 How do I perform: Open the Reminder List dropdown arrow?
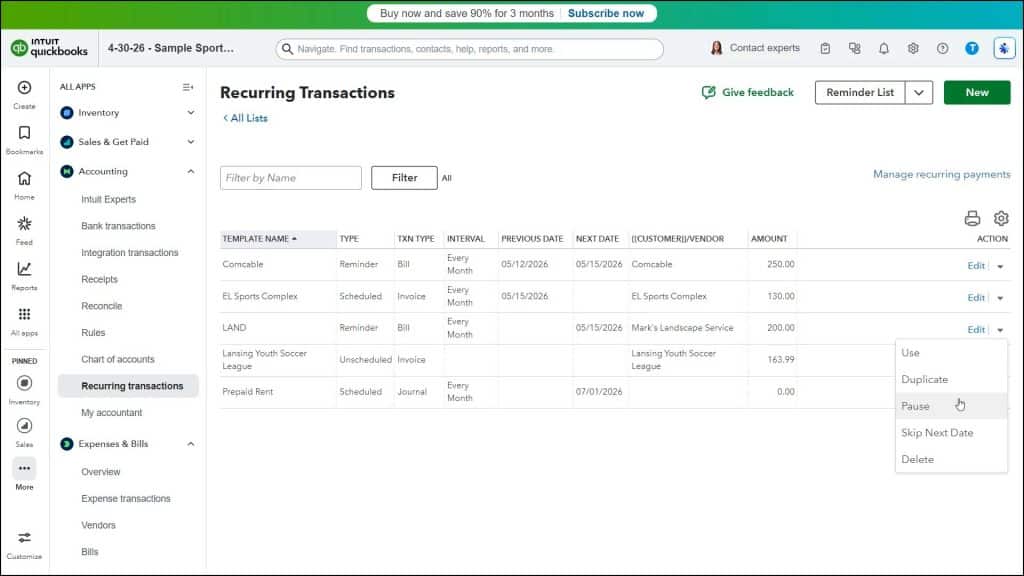(x=919, y=93)
